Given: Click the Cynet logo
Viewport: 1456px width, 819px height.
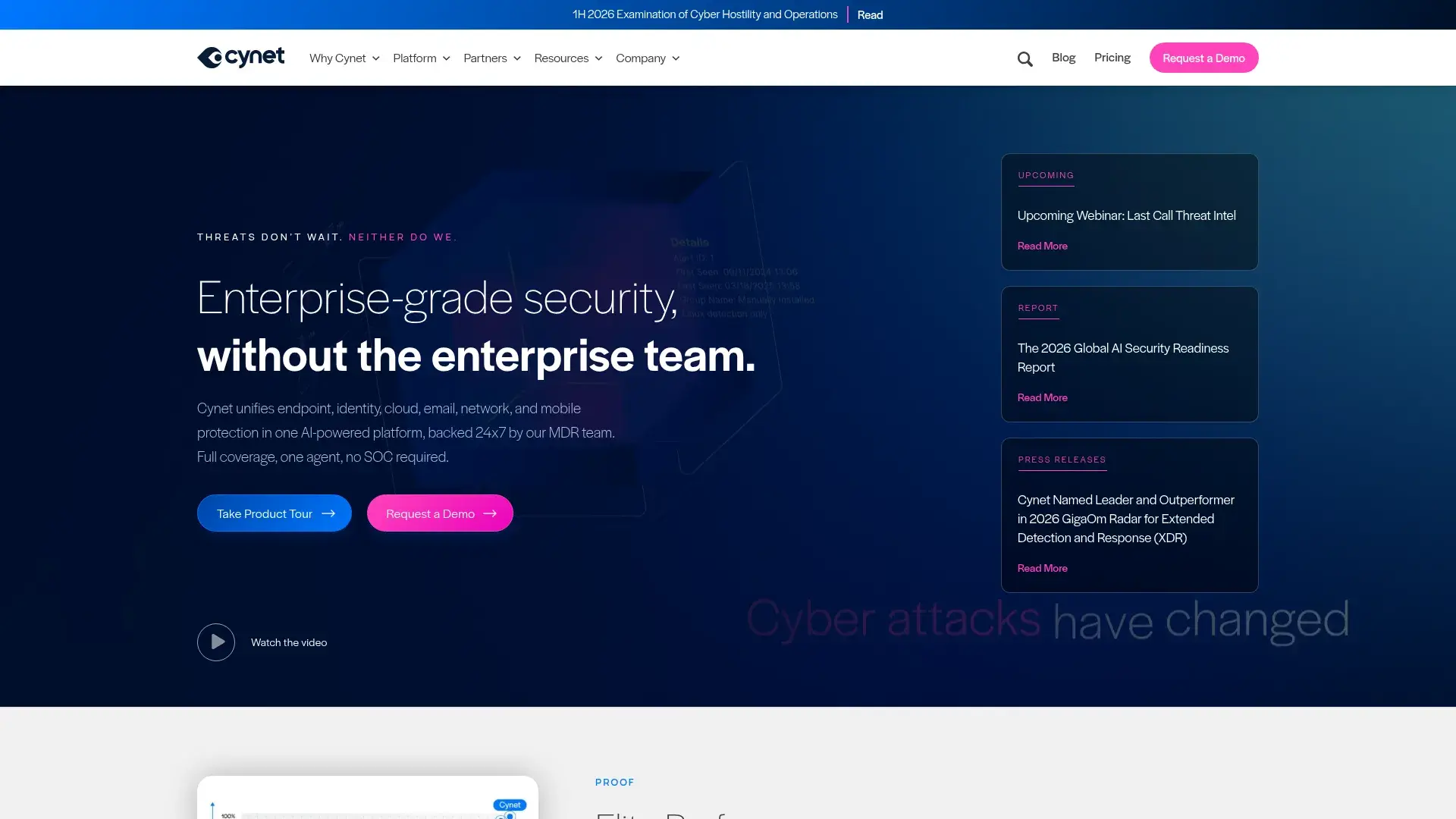Looking at the screenshot, I should point(241,58).
